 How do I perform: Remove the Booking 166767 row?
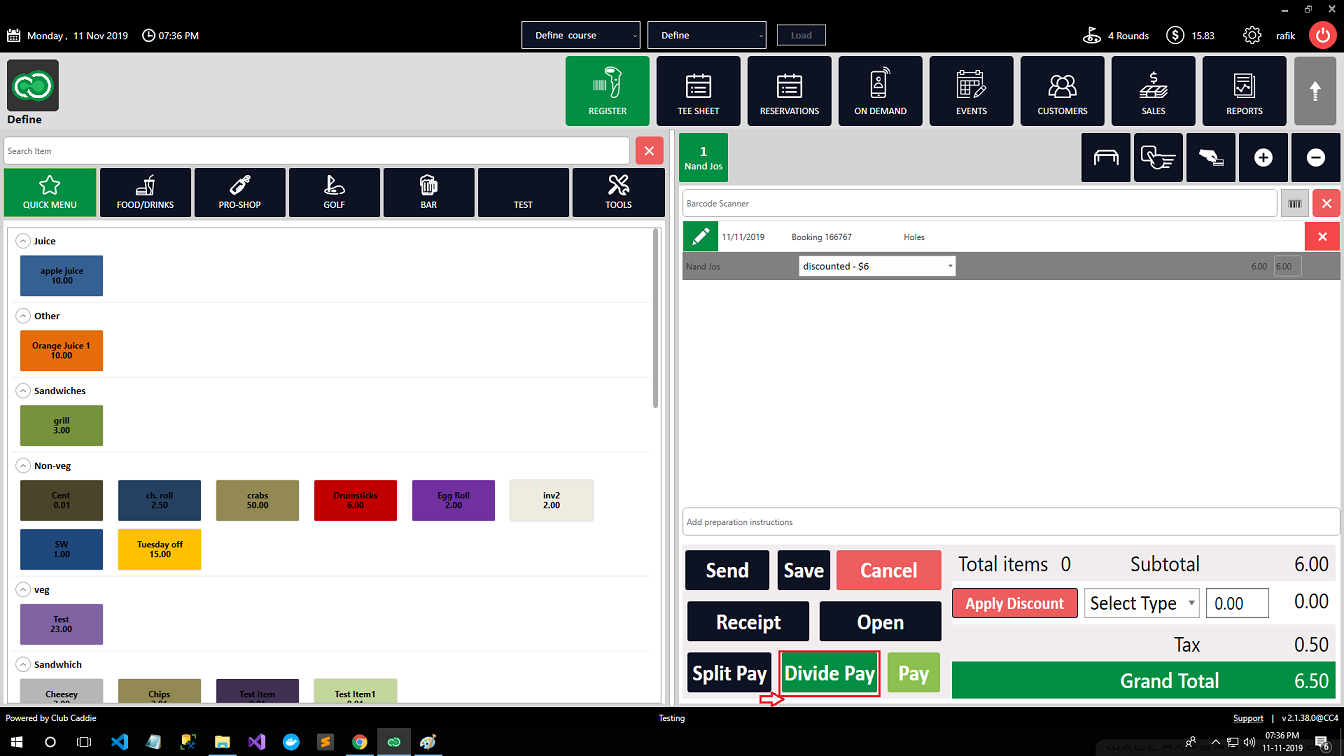point(1322,237)
